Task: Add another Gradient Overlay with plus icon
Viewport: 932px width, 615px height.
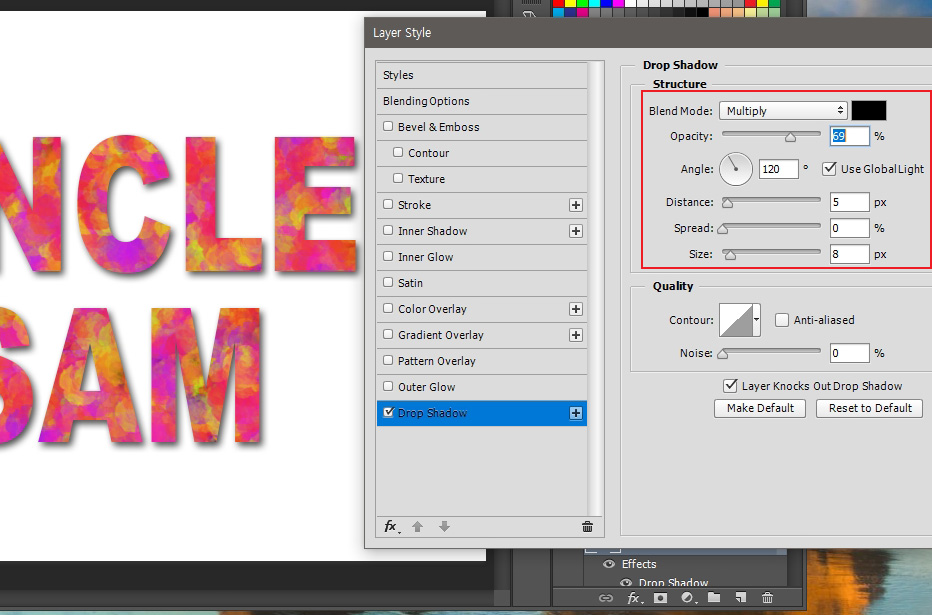Action: point(575,335)
